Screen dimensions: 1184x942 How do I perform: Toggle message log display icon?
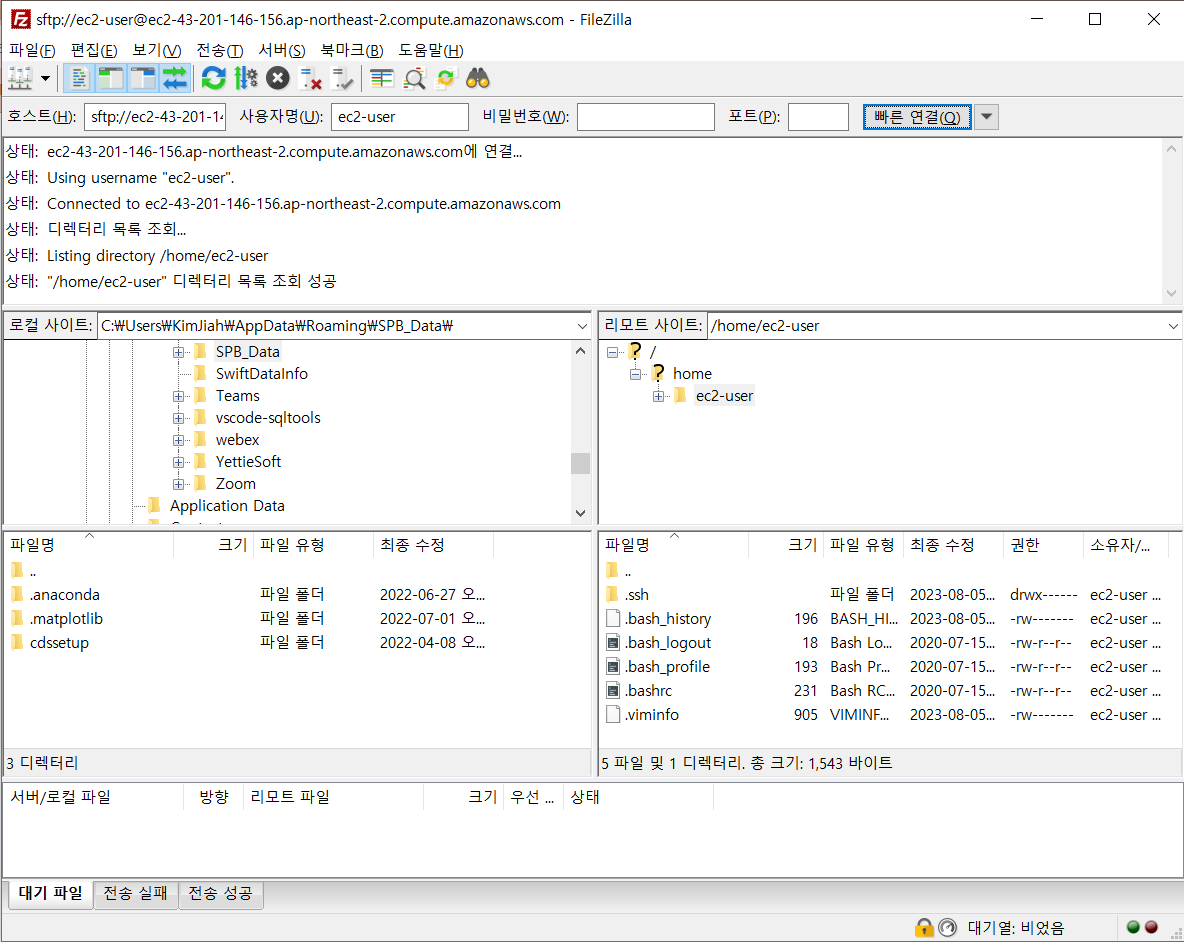pyautogui.click(x=79, y=78)
